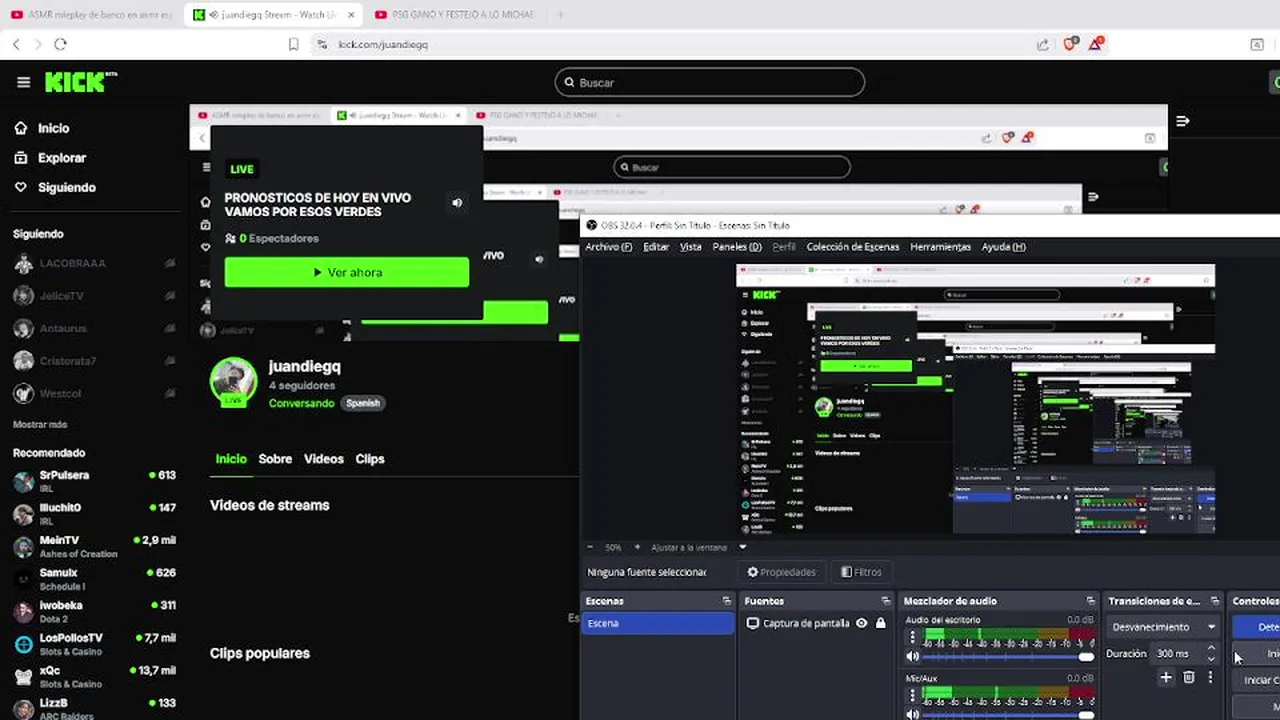The height and width of the screenshot is (720, 1280).
Task: Increase Duración with the up arrow
Action: coord(1211,648)
